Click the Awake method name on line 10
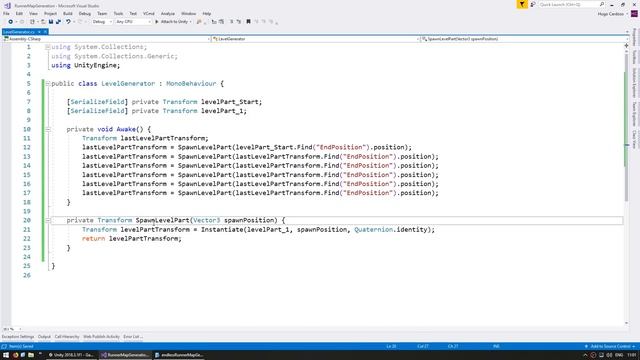Screen dimensions: 640x360 [126, 129]
